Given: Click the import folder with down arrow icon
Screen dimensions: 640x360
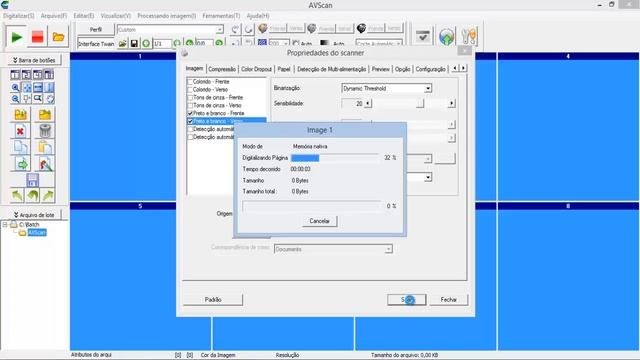Looking at the screenshot, I should (x=20, y=115).
